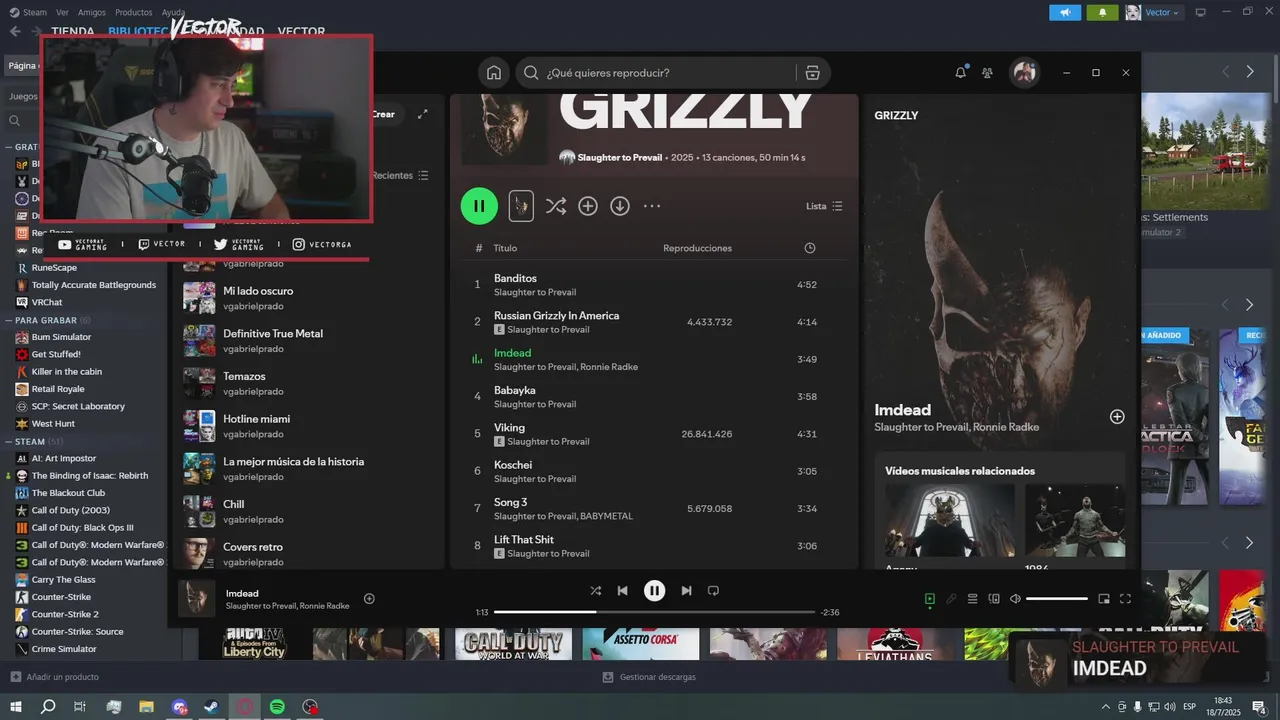
Task: Open Friend Activity icon in Spotify
Action: coord(988,73)
